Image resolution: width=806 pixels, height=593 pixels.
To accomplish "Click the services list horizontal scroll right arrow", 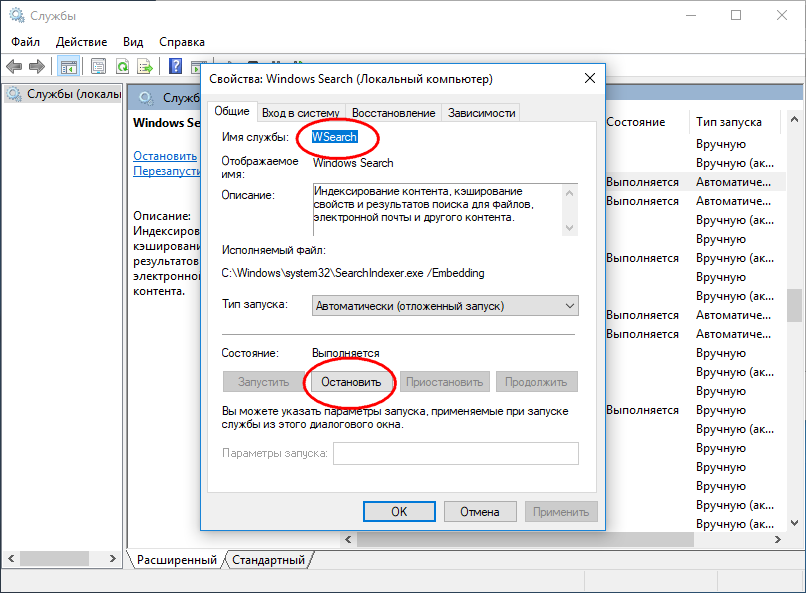I will pos(778,540).
